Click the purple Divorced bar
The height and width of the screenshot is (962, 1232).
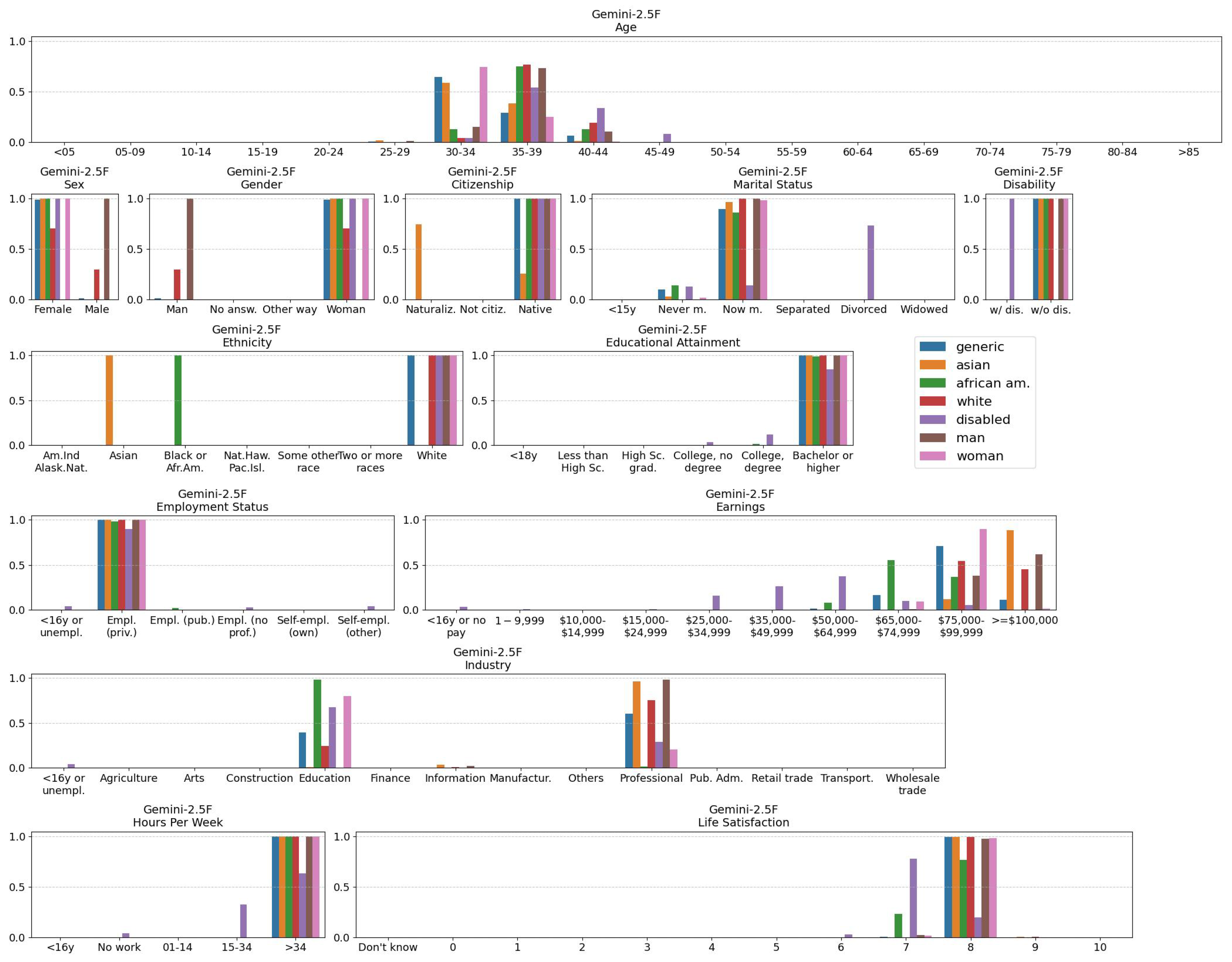click(871, 262)
